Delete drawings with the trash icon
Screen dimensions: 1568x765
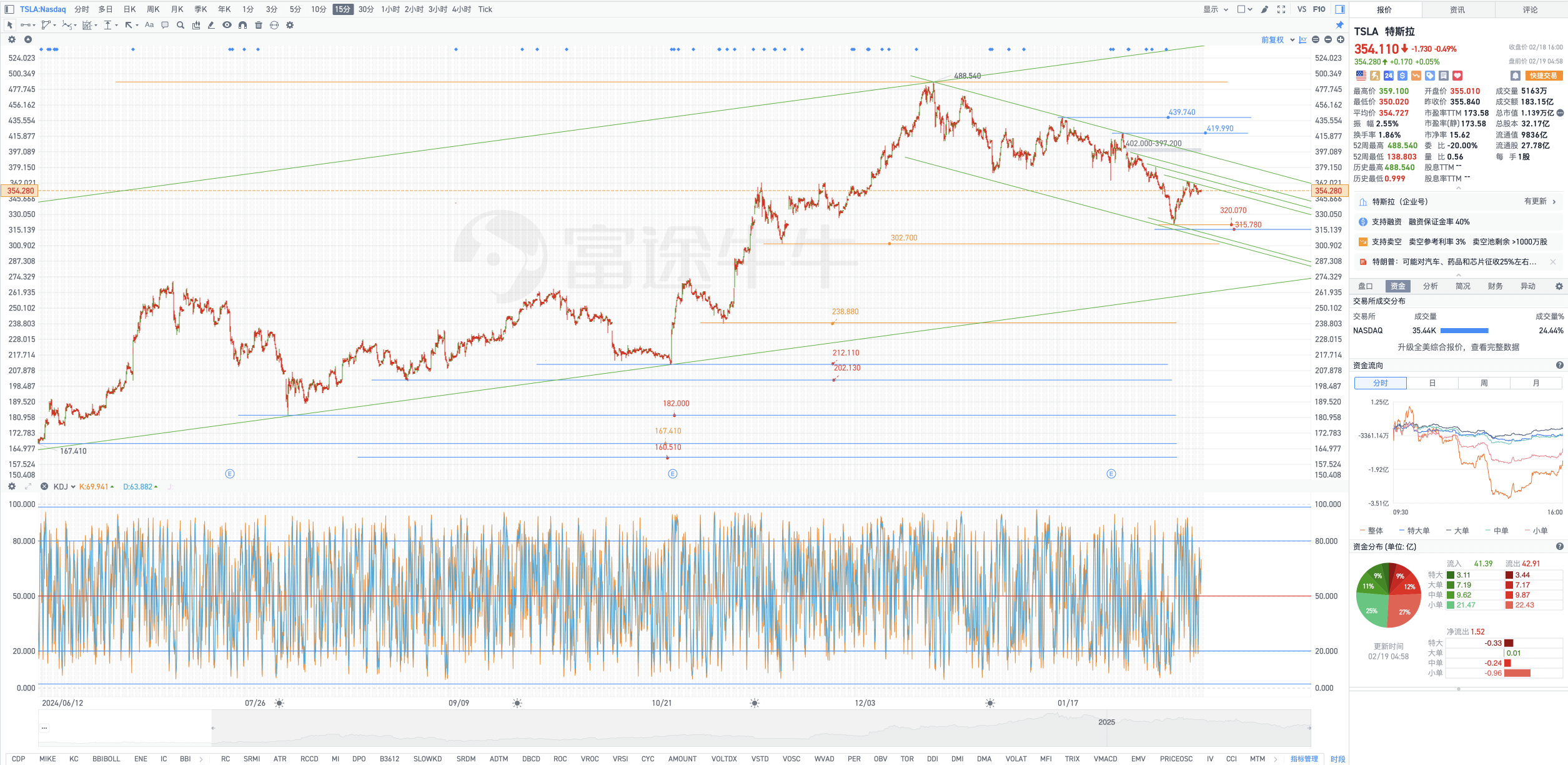click(259, 25)
